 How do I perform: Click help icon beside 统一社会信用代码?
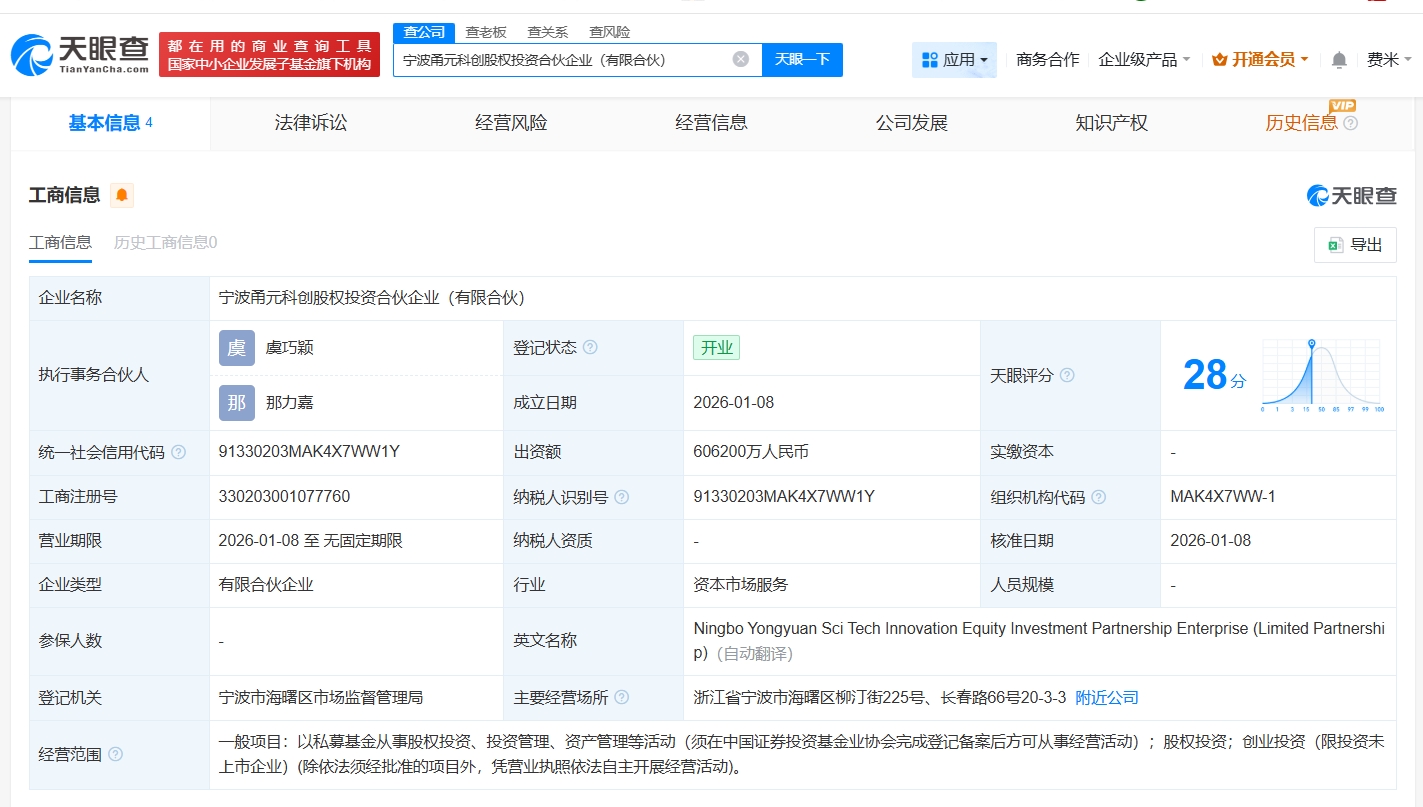[x=178, y=453]
